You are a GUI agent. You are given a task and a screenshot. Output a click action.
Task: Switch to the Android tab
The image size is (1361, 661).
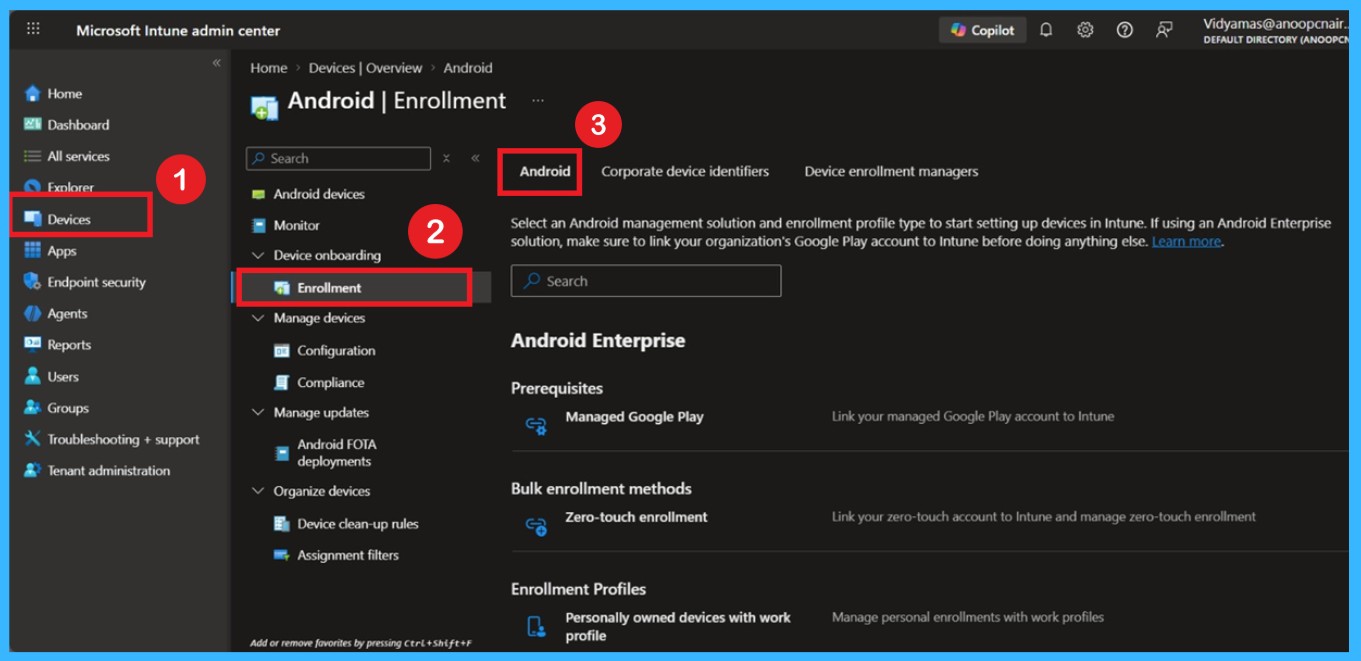[545, 171]
